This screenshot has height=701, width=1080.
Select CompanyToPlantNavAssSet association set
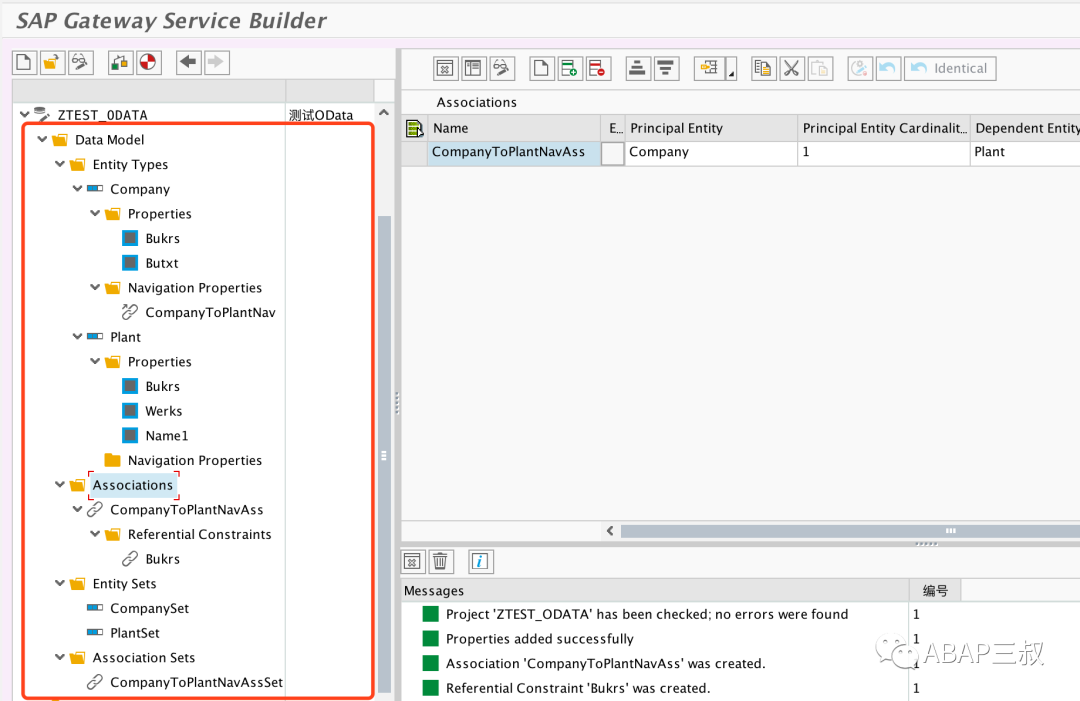click(196, 682)
